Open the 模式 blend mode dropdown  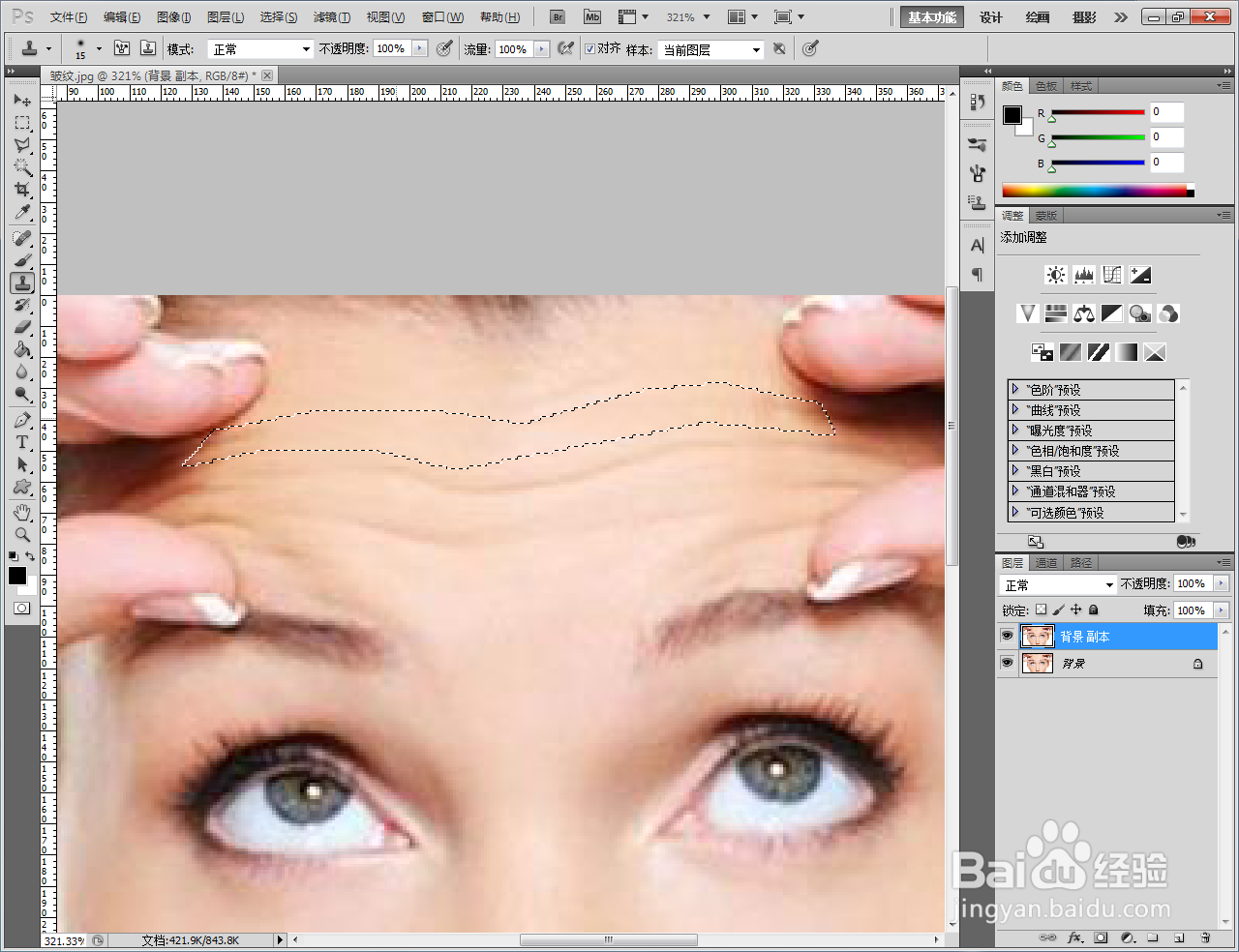260,49
